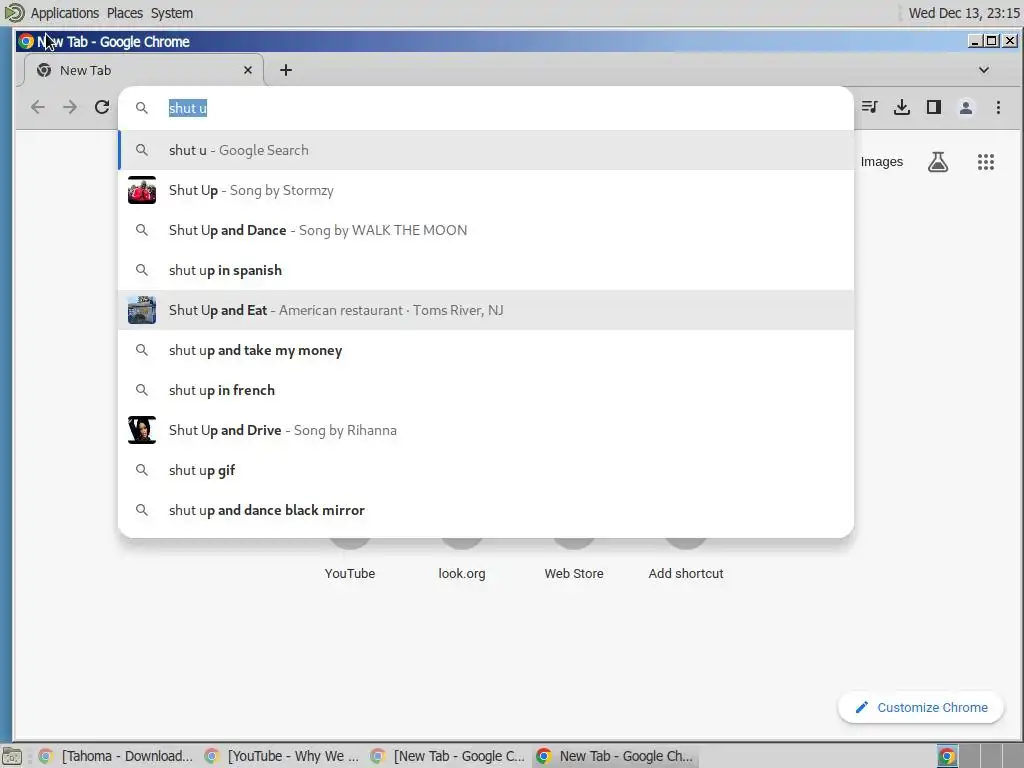
Task: Choose 'shut up and take my money'
Action: click(x=486, y=350)
